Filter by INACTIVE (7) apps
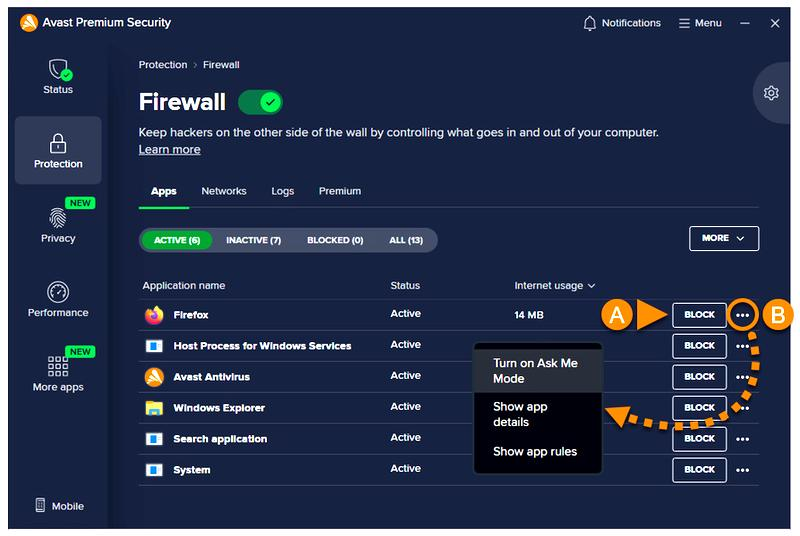This screenshot has height=536, width=800. pyautogui.click(x=254, y=240)
